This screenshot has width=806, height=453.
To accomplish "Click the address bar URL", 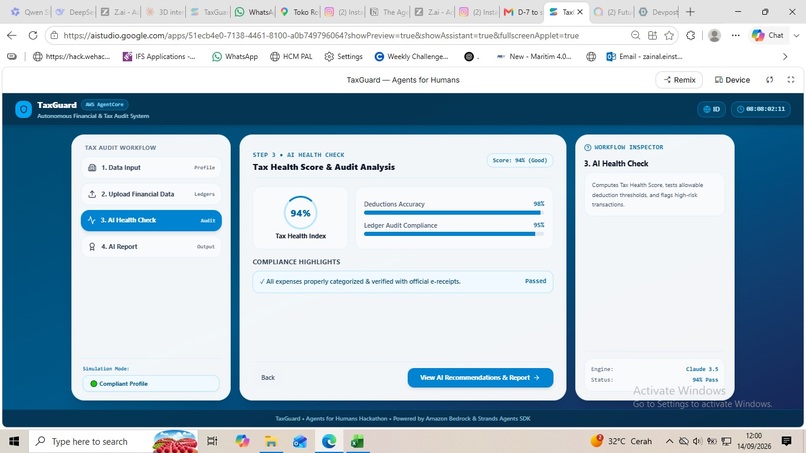I will pyautogui.click(x=321, y=35).
